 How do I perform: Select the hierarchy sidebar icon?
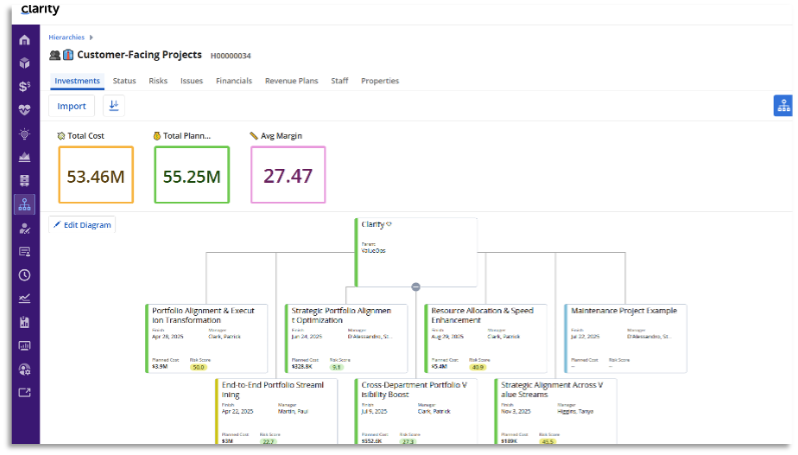[x=24, y=205]
